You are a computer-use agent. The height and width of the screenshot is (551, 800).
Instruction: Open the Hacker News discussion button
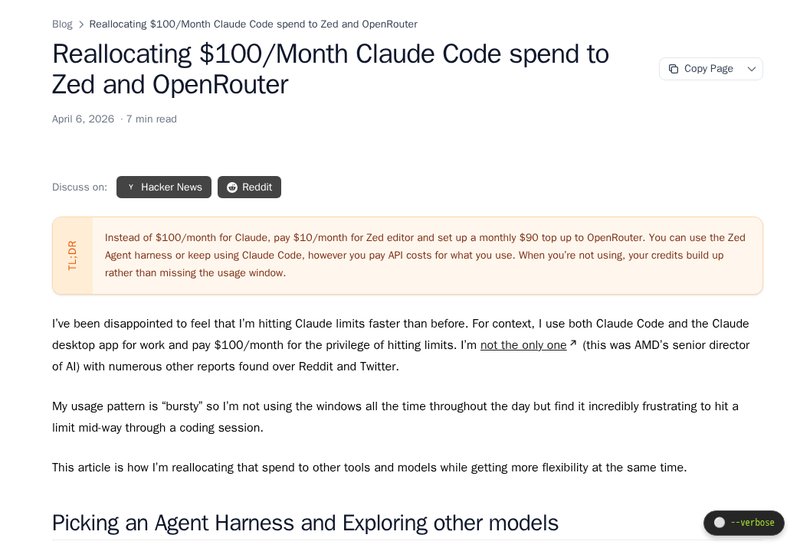click(x=164, y=187)
